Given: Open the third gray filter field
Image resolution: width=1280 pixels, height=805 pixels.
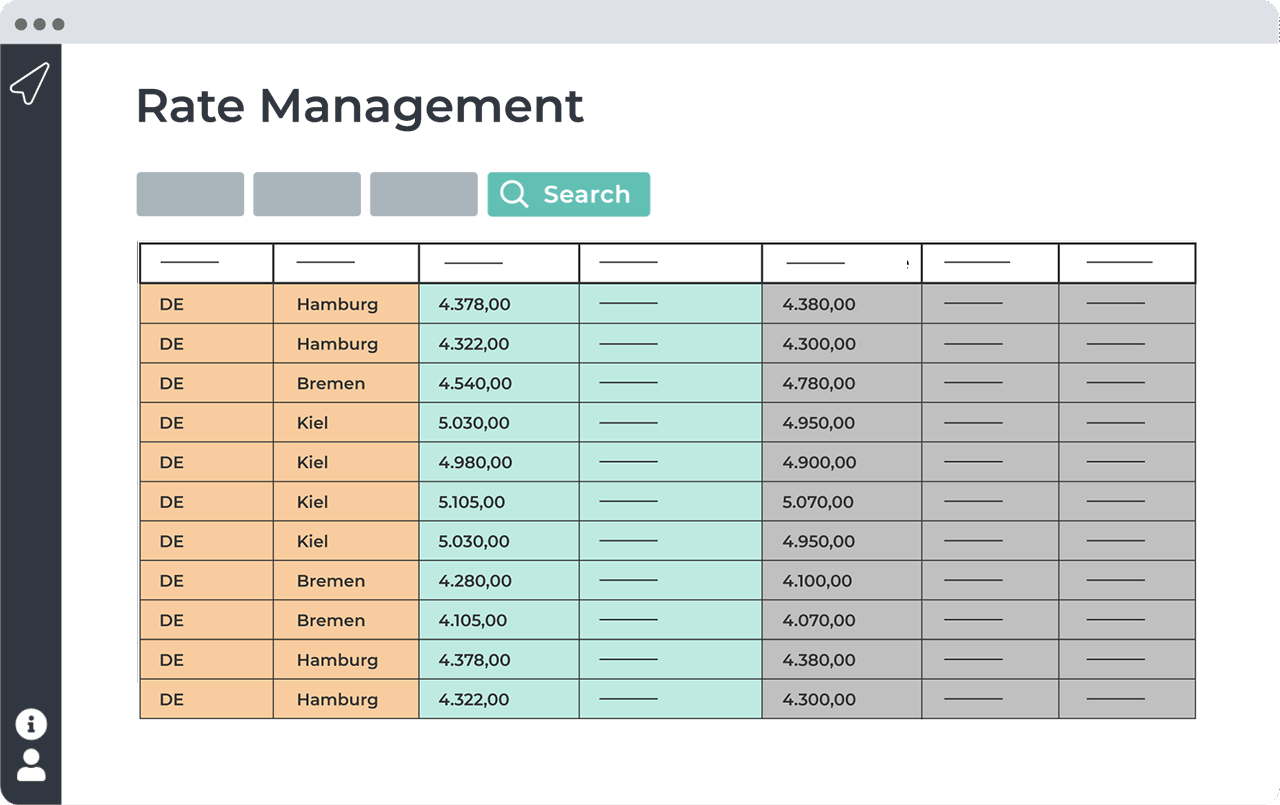Looking at the screenshot, I should pyautogui.click(x=424, y=194).
